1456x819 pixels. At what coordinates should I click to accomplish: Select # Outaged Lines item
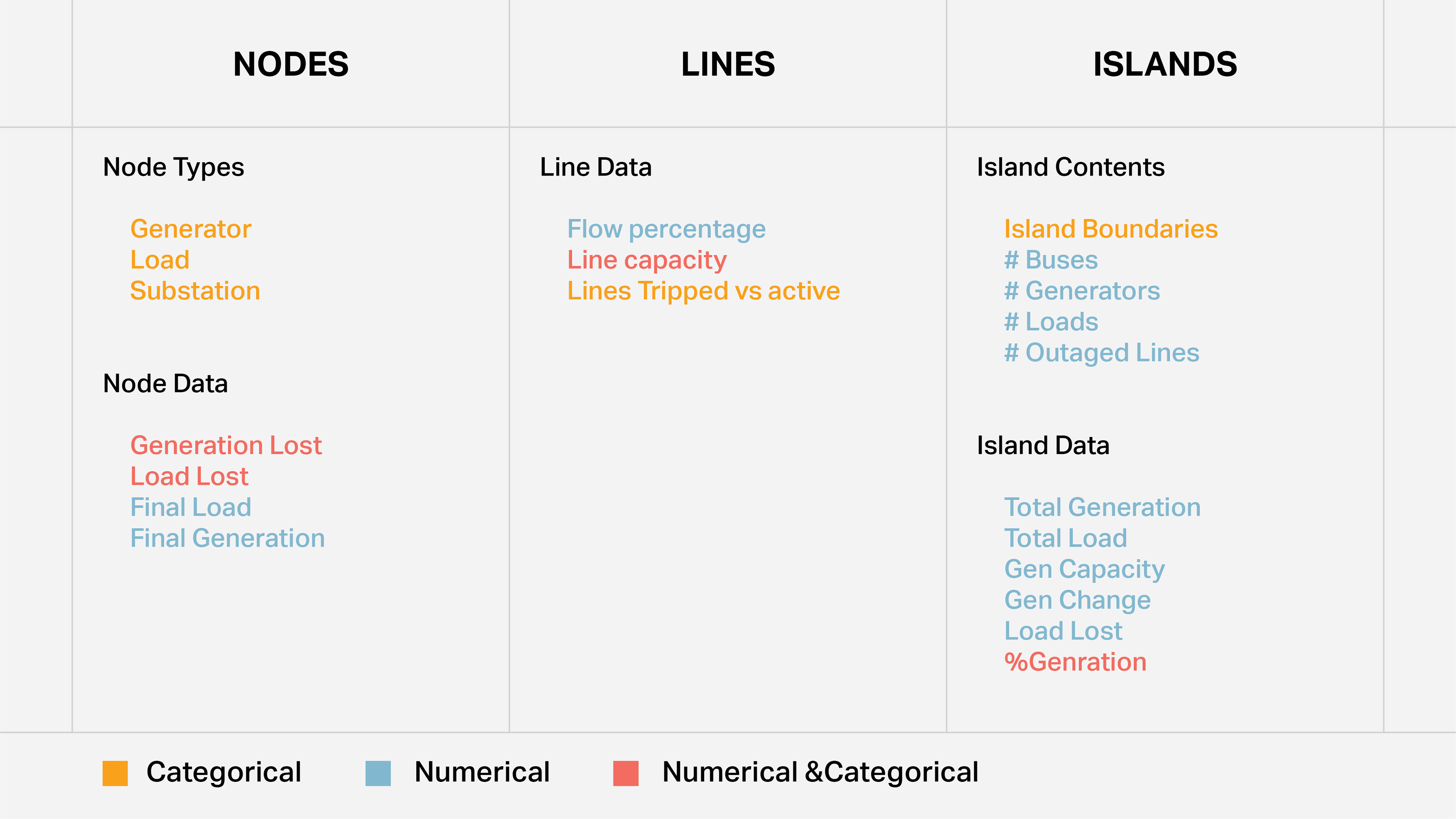point(1101,353)
